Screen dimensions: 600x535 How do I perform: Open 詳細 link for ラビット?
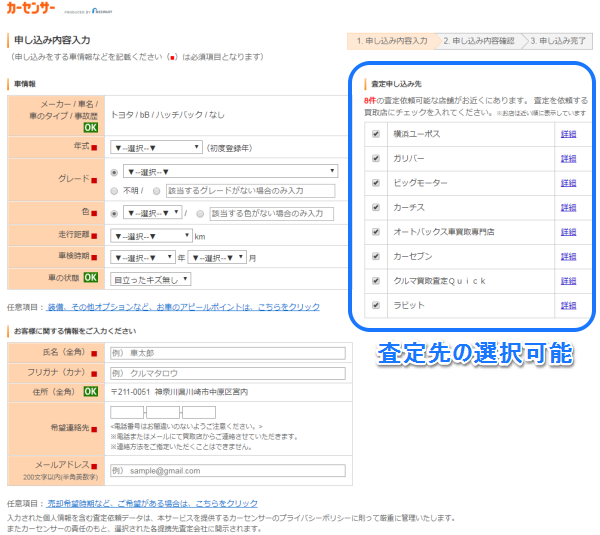pos(568,305)
